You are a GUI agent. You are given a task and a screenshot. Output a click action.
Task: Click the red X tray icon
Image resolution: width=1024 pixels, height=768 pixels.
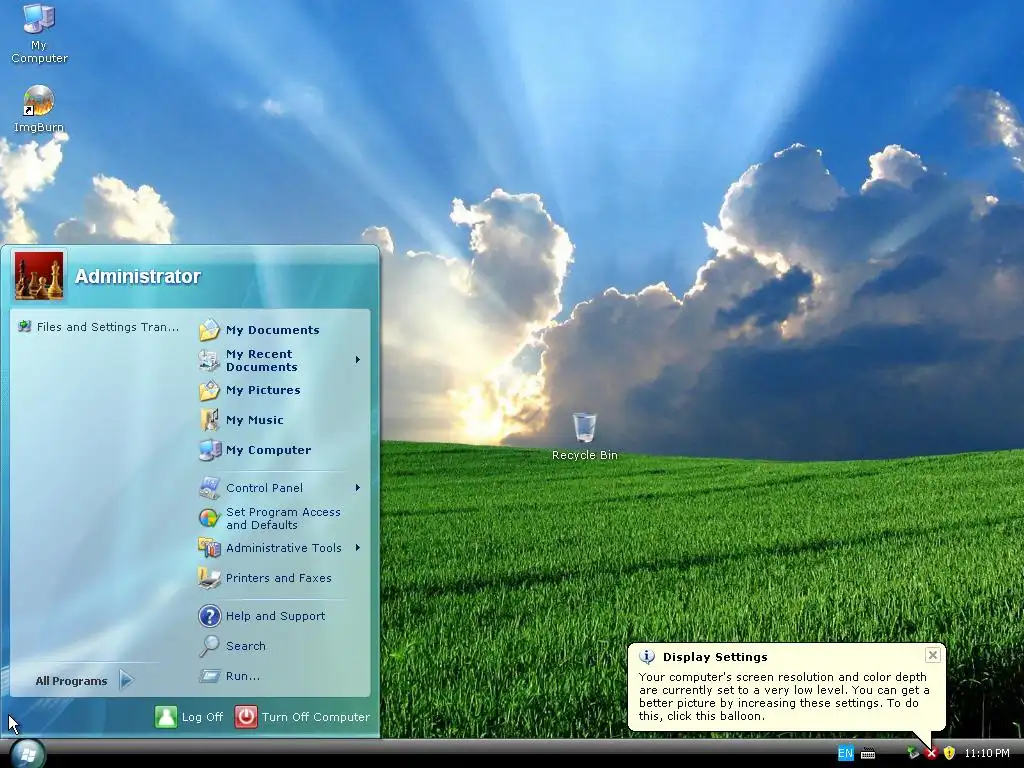click(931, 753)
